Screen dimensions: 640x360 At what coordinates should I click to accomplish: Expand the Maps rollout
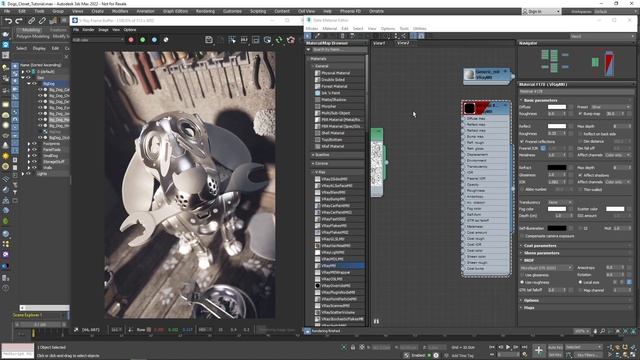pyautogui.click(x=576, y=308)
